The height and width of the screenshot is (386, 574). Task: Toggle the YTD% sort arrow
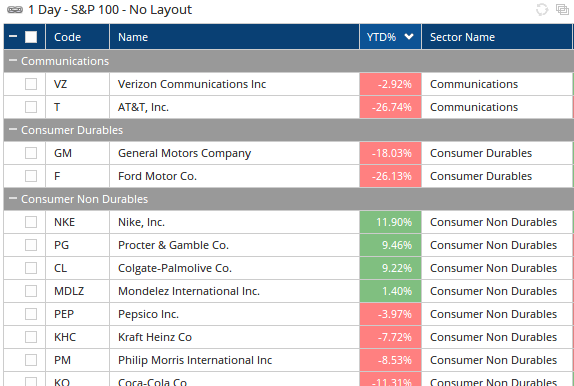coord(409,37)
